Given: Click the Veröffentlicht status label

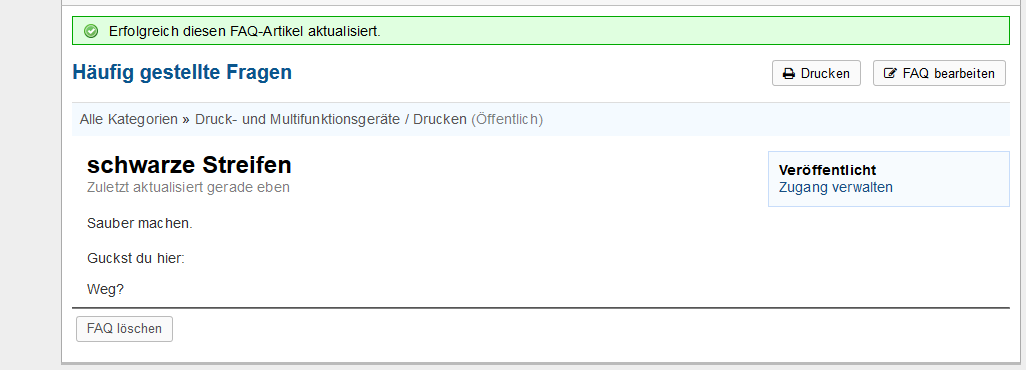Looking at the screenshot, I should click(x=827, y=170).
